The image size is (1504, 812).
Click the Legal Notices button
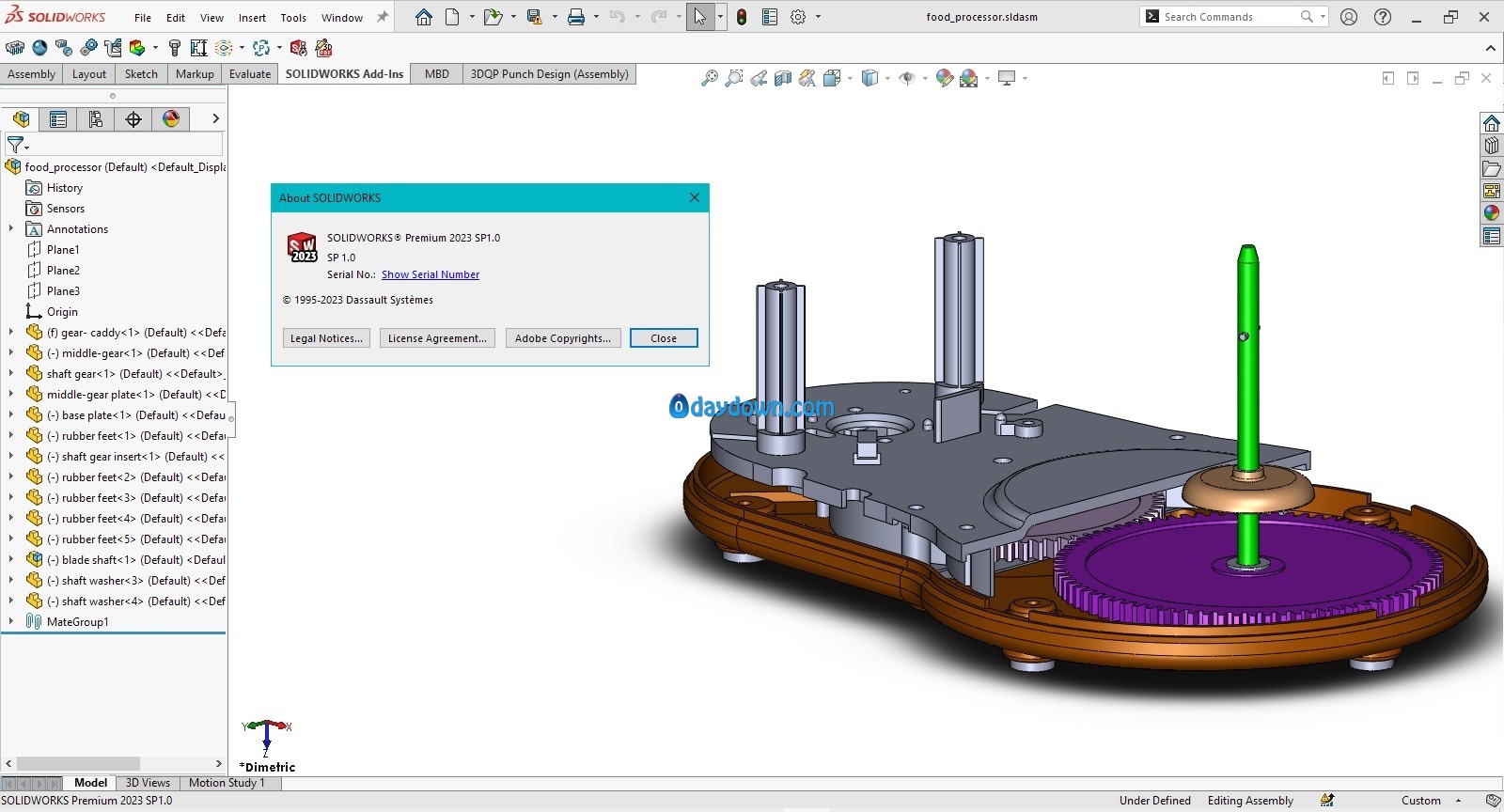[326, 338]
